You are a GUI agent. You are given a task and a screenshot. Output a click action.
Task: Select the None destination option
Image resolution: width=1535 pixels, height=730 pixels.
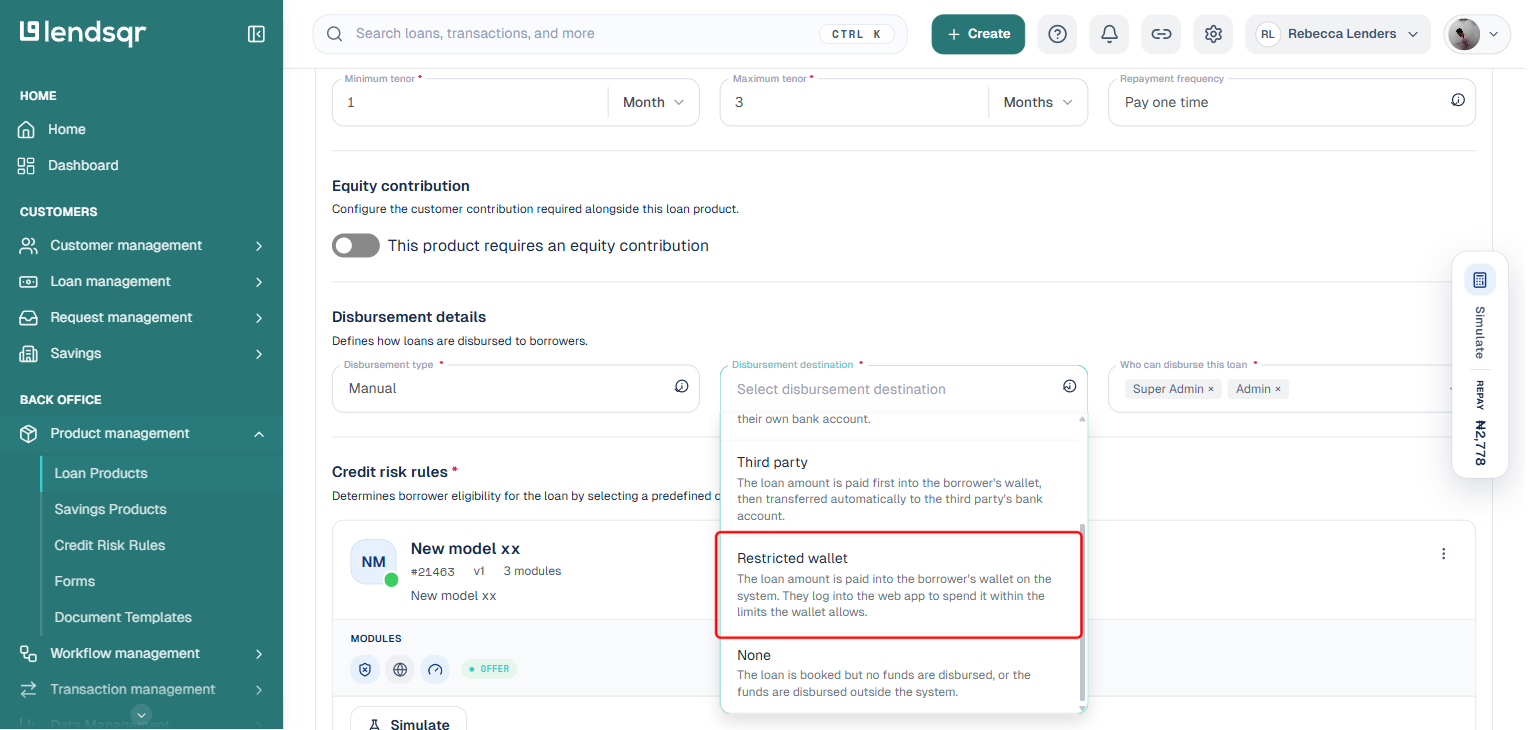tap(899, 673)
